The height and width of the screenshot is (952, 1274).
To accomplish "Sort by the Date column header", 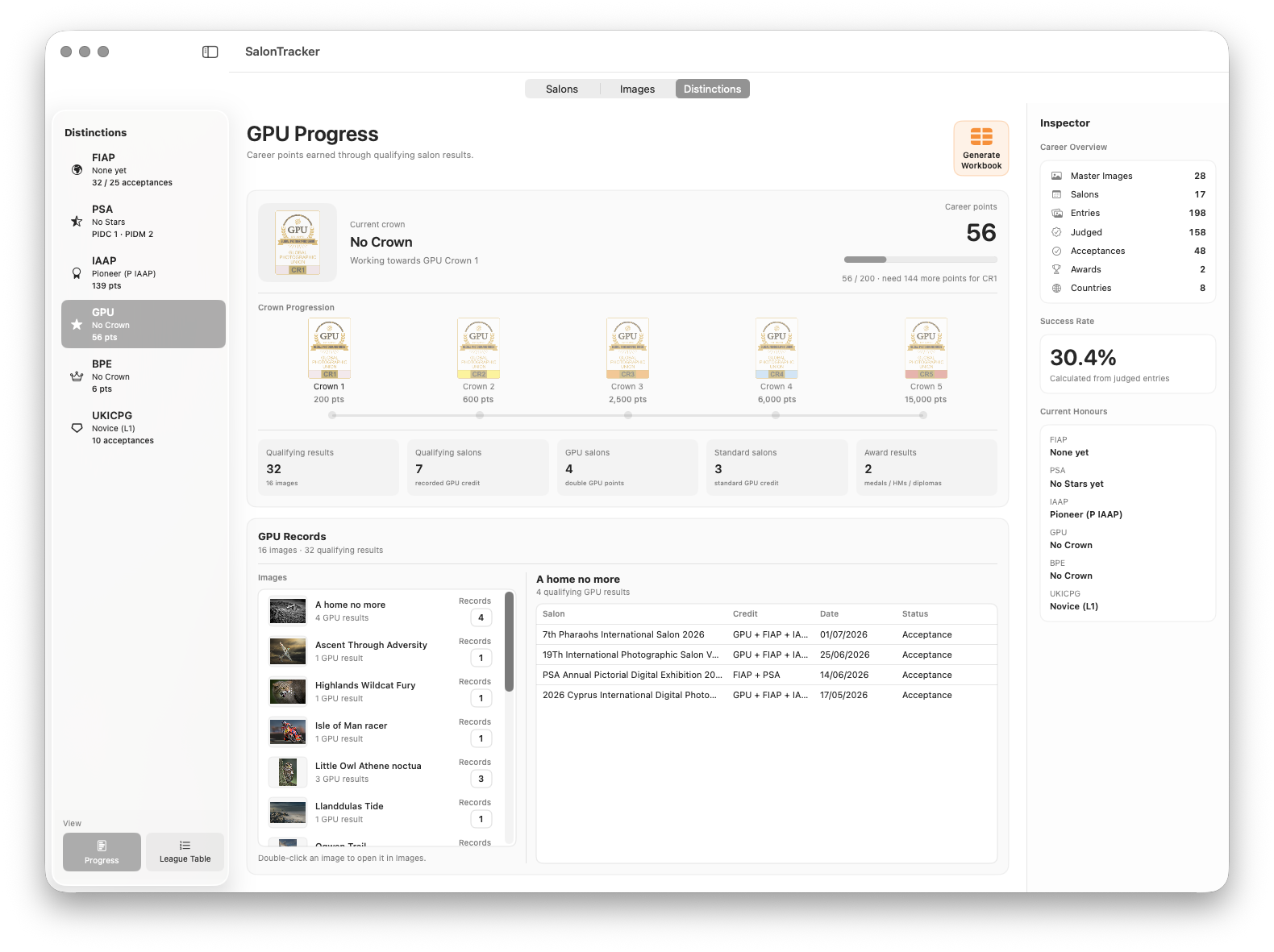I will 830,613.
